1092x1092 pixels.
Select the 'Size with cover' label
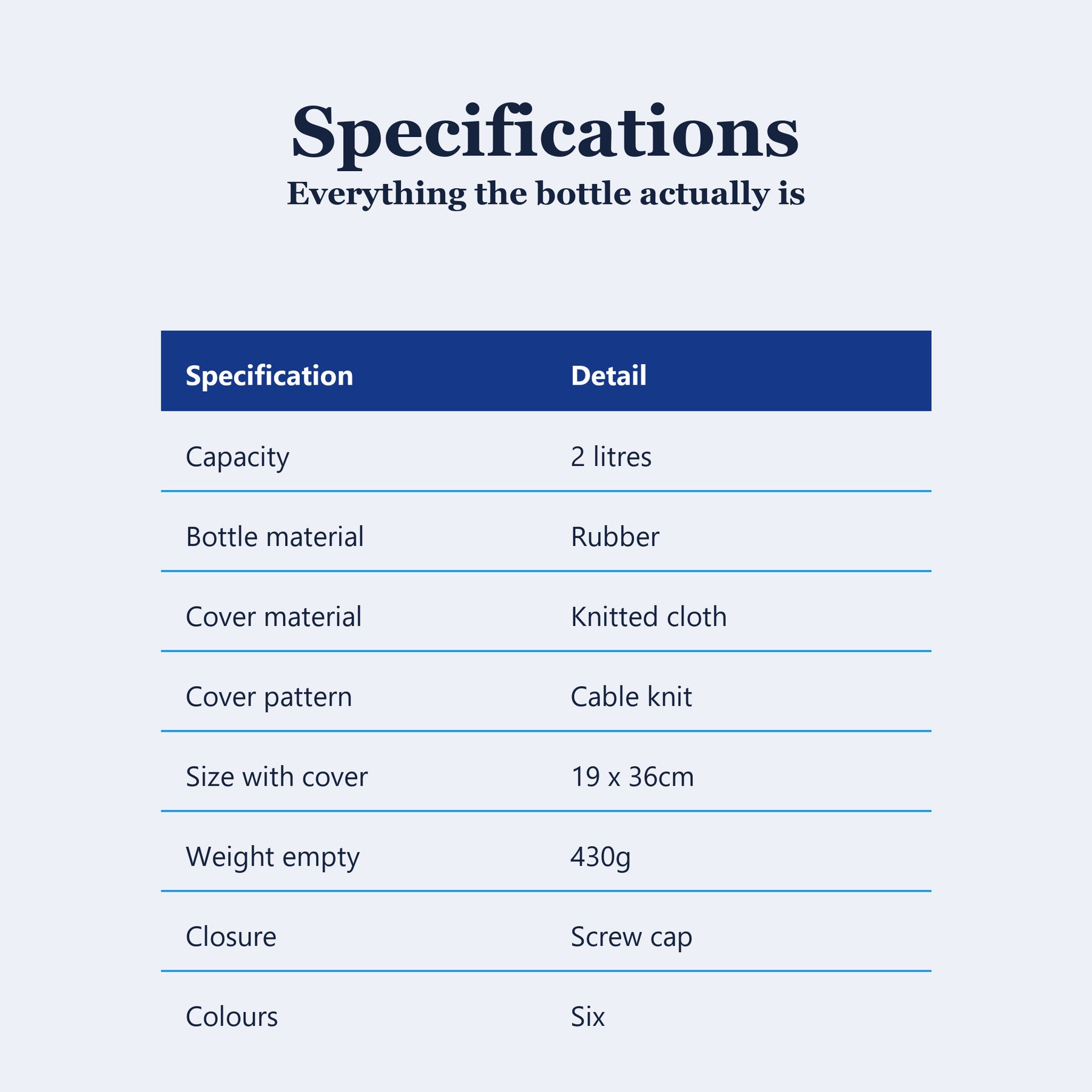(x=277, y=777)
